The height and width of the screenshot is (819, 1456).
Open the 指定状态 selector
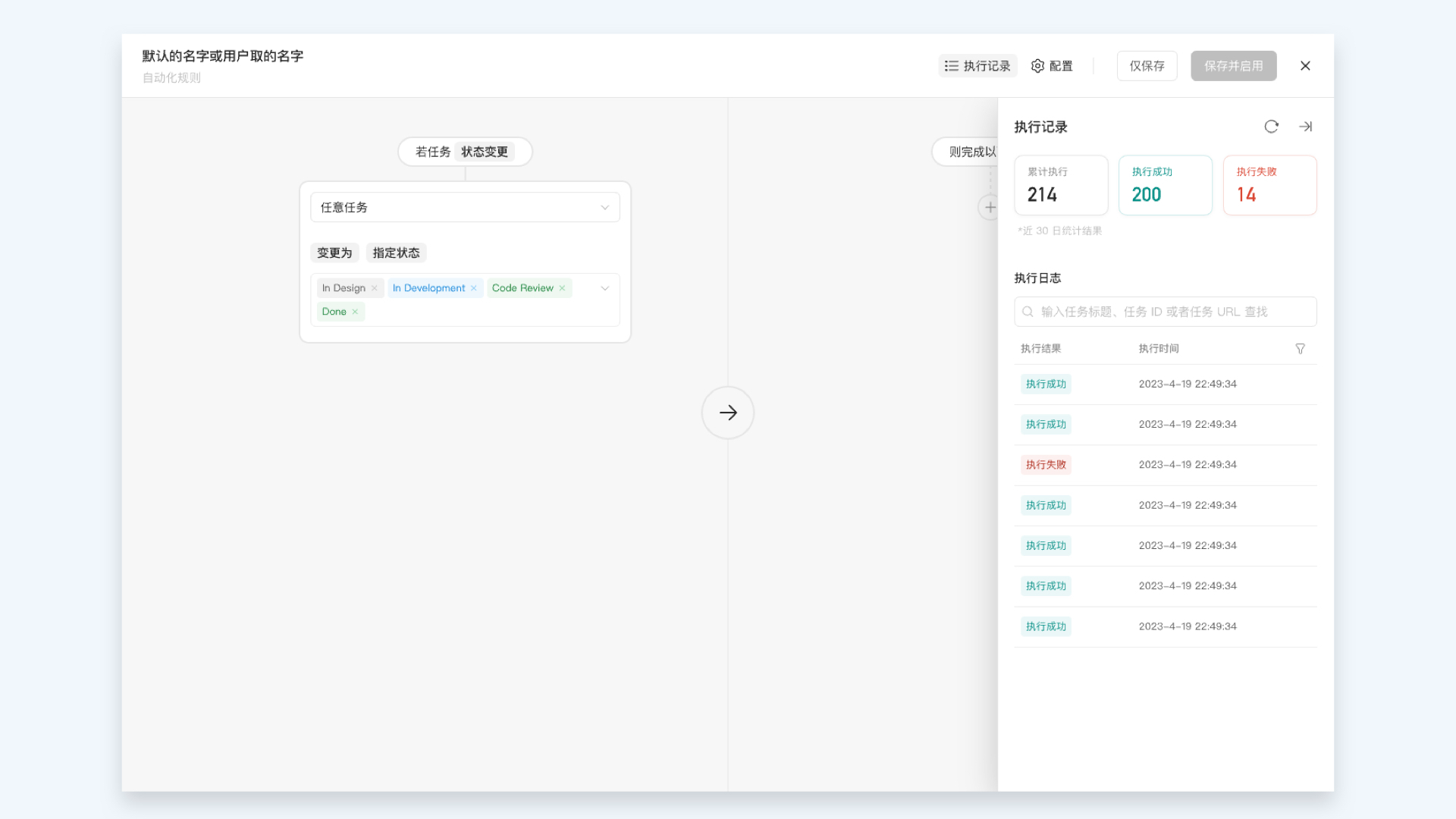click(396, 253)
